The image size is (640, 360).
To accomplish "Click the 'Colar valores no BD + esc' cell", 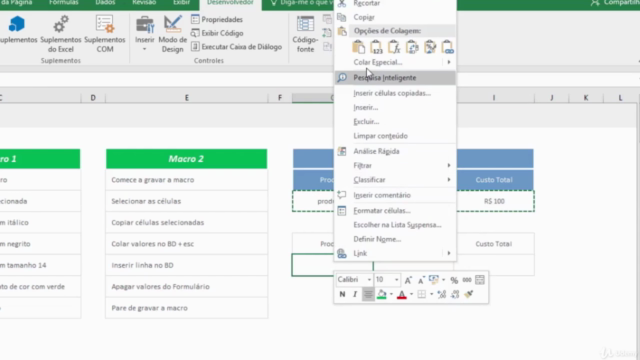I will 187,244.
